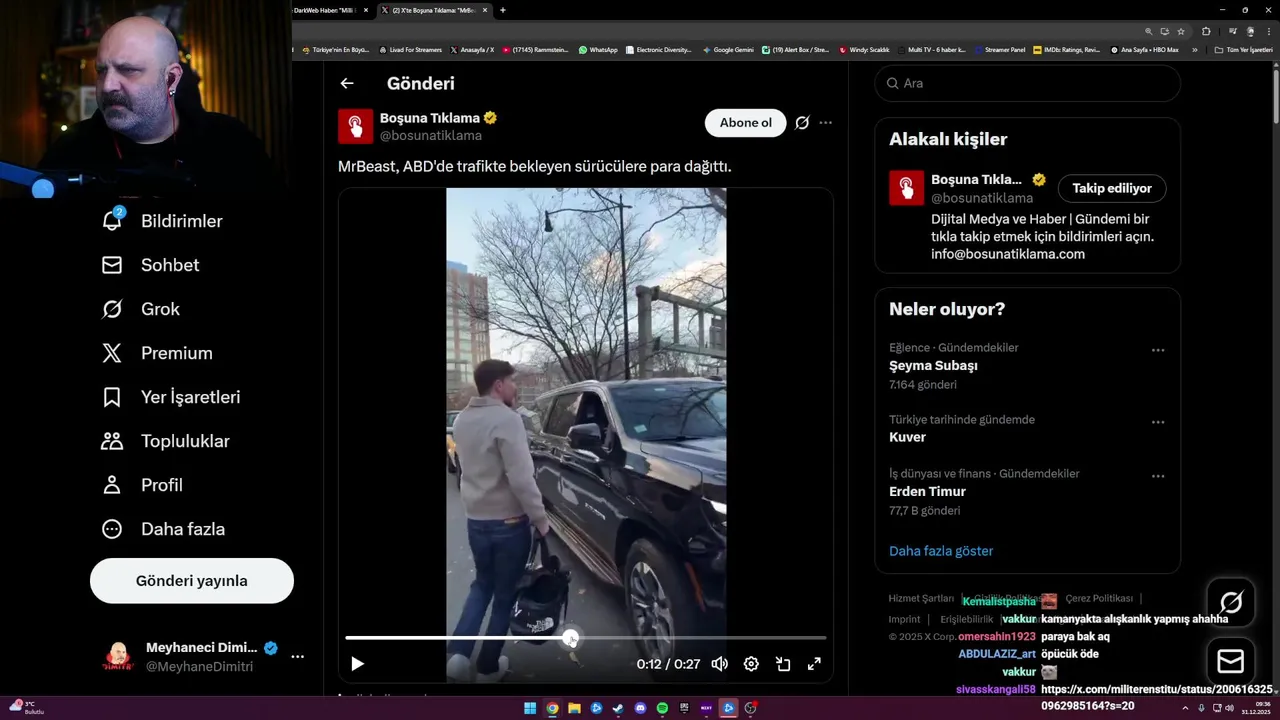The width and height of the screenshot is (1280, 720).
Task: Go back using the arrow beside Gönderi
Action: (347, 84)
